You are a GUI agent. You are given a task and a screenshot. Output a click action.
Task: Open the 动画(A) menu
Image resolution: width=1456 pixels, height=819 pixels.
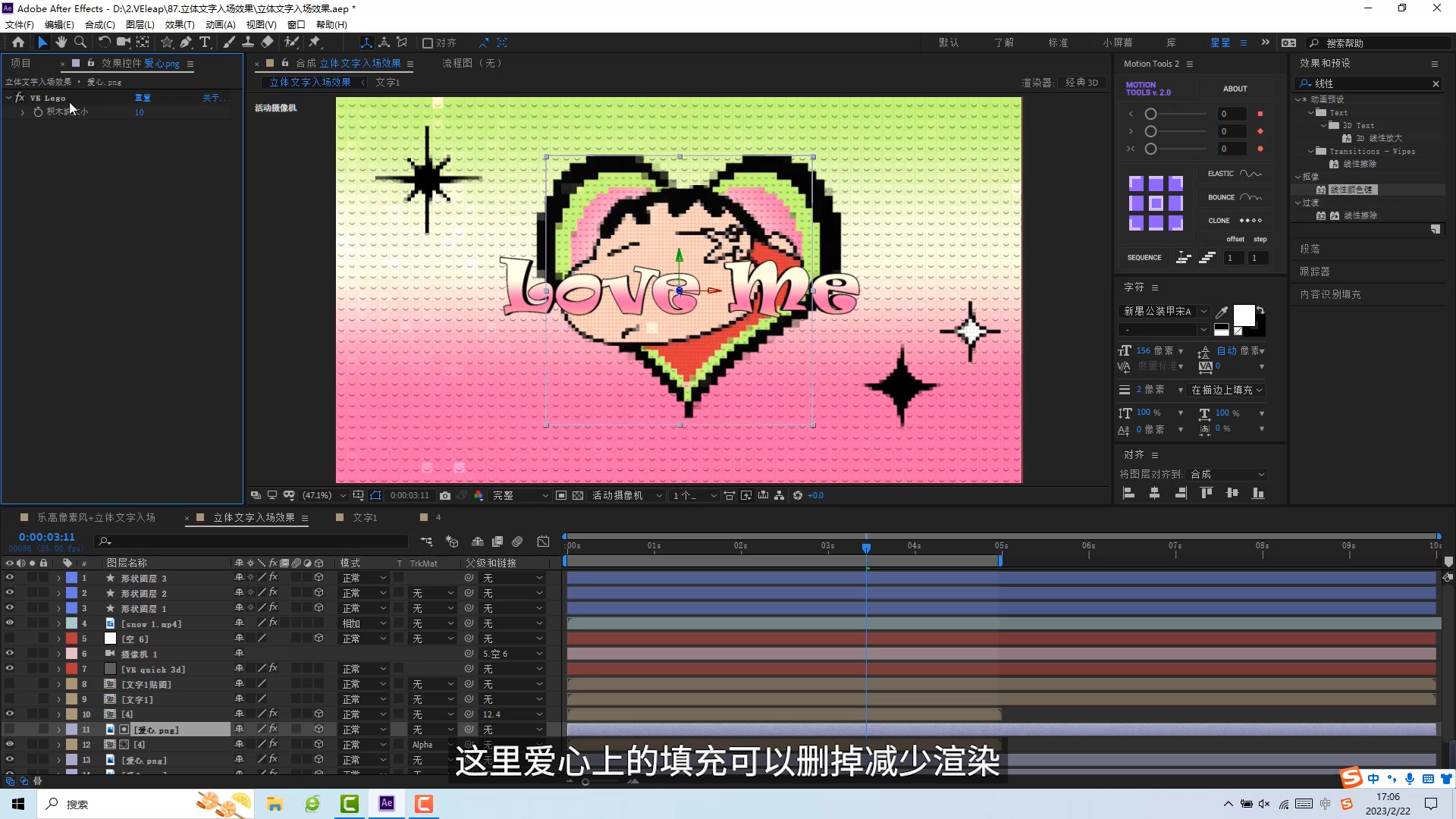221,24
